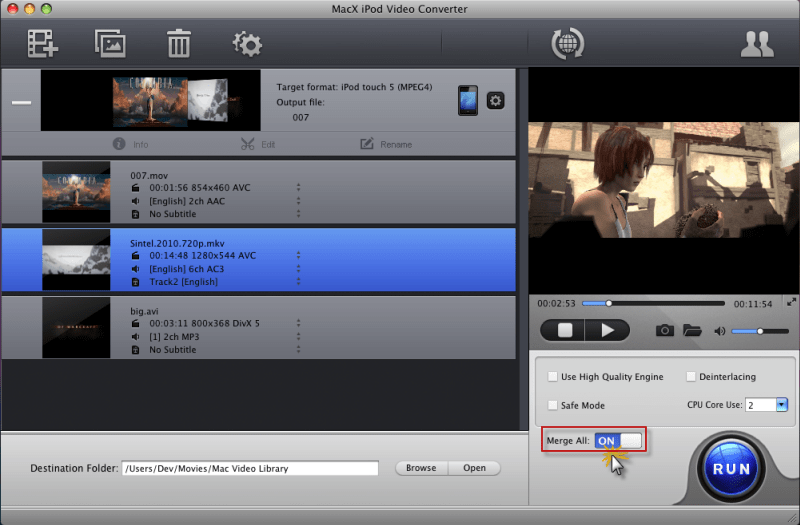
Task: Click the total time 00:11:54
Action: coord(753,304)
